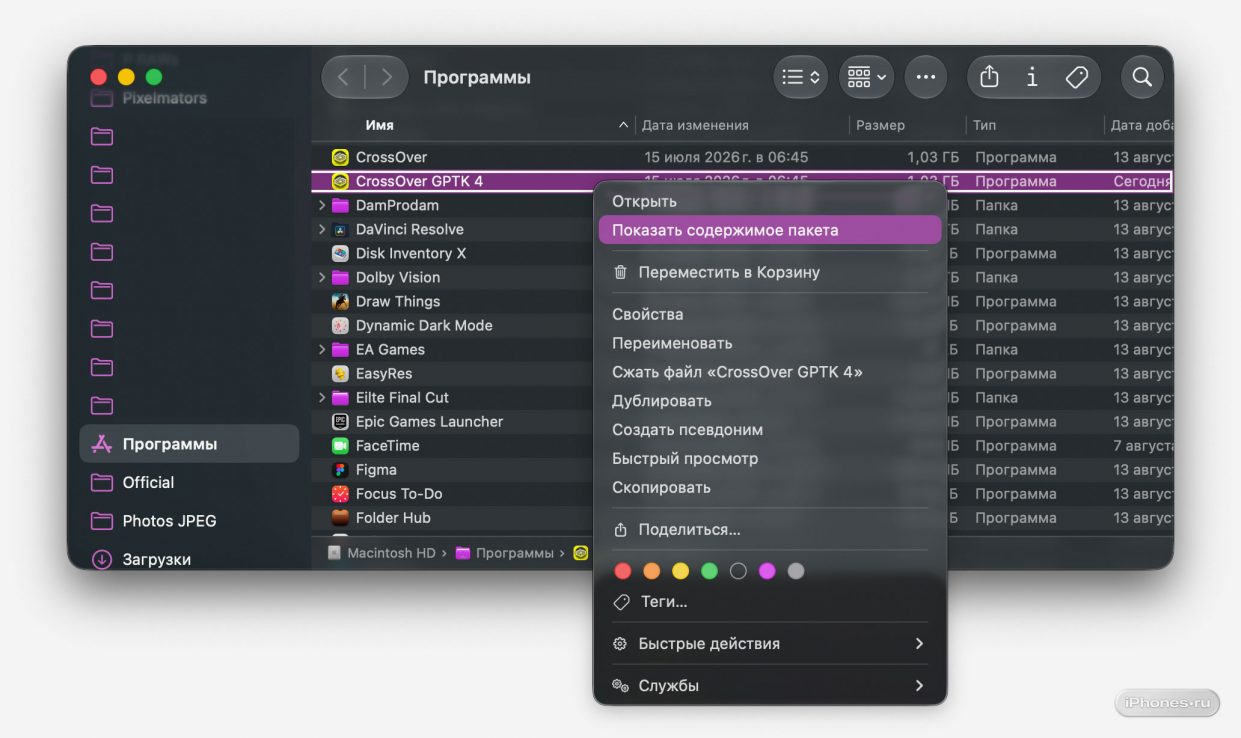The width and height of the screenshot is (1241, 738).
Task: Click Macintosh HD in the path bar
Action: point(381,553)
